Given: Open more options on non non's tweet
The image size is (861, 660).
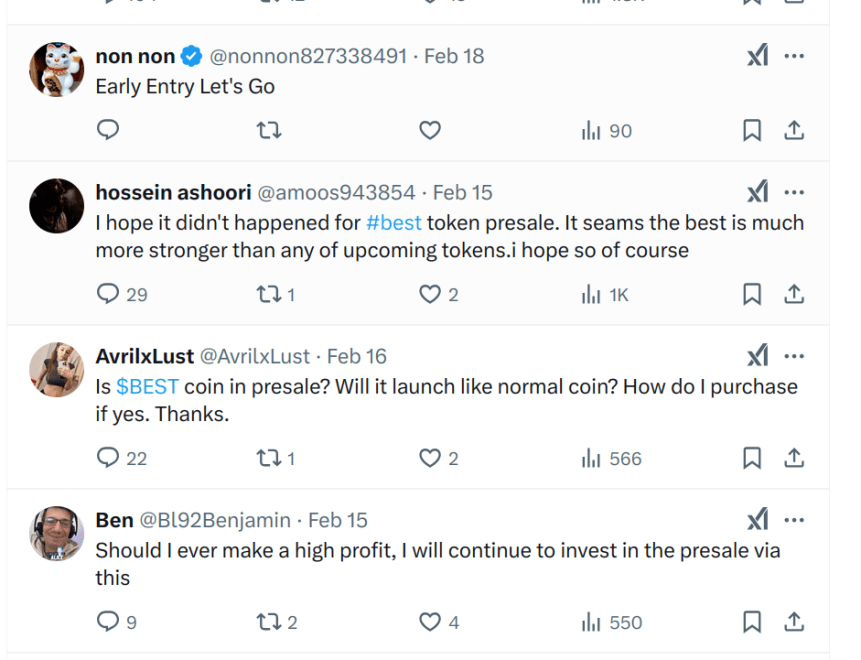Looking at the screenshot, I should pyautogui.click(x=794, y=56).
